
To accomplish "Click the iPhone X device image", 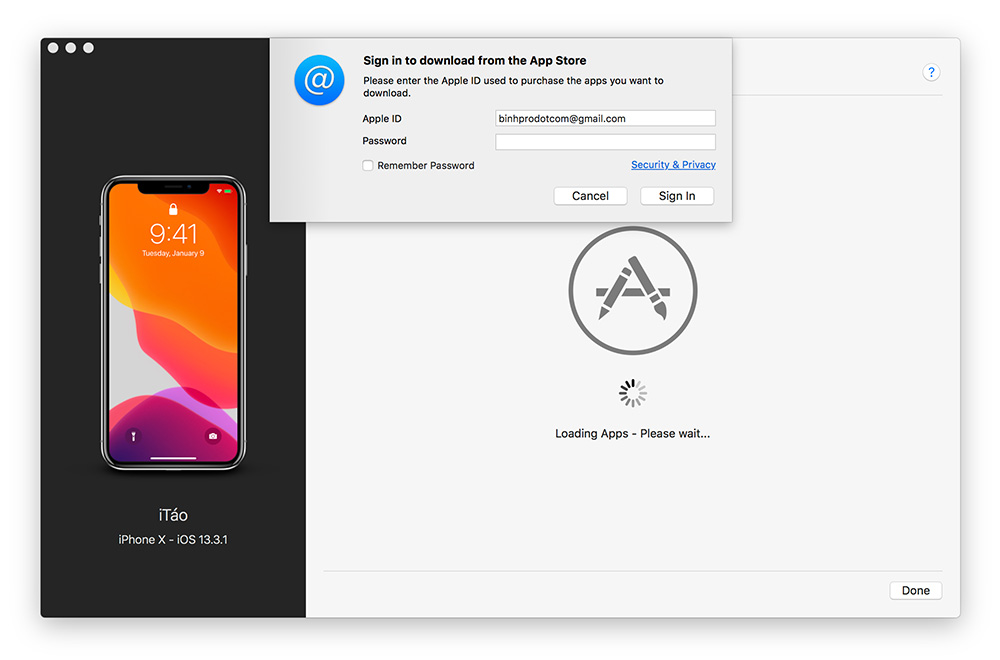I will [x=173, y=323].
